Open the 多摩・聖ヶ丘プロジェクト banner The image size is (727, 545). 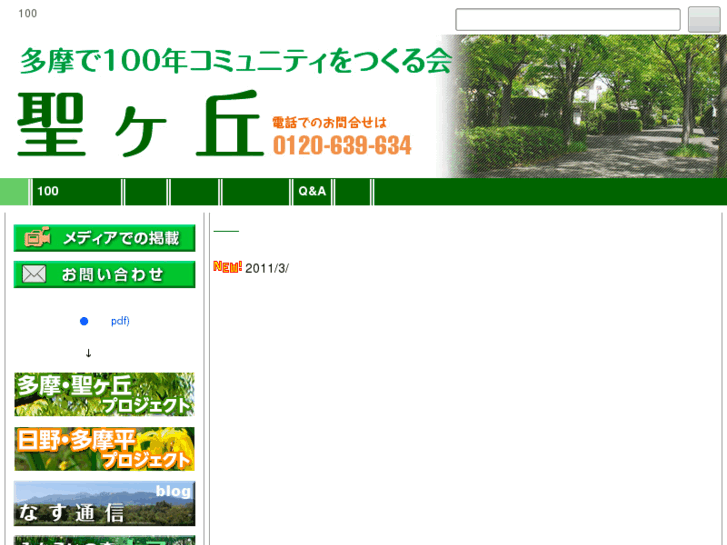click(104, 394)
